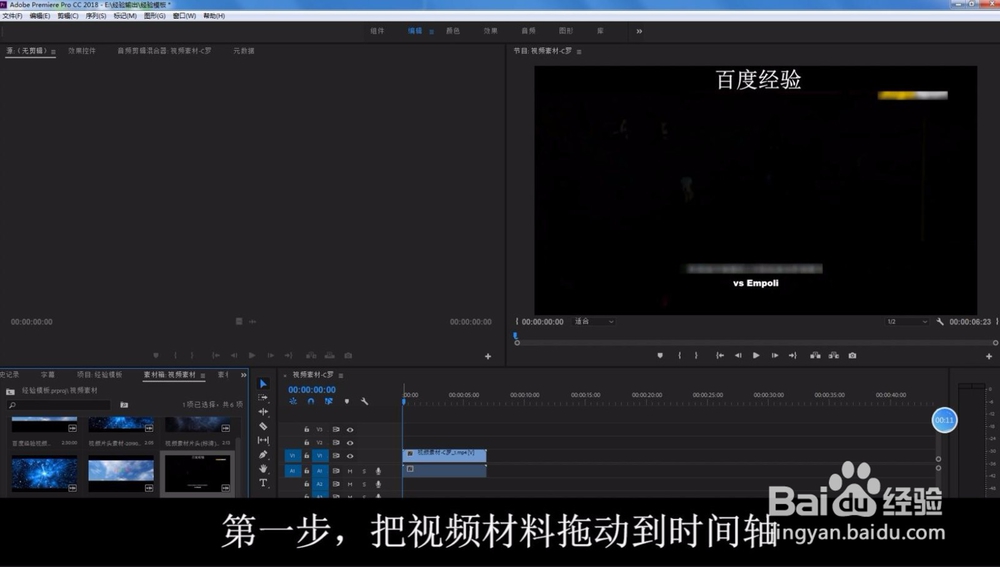Toggle lock on track V3
This screenshot has width=1000, height=567.
307,430
